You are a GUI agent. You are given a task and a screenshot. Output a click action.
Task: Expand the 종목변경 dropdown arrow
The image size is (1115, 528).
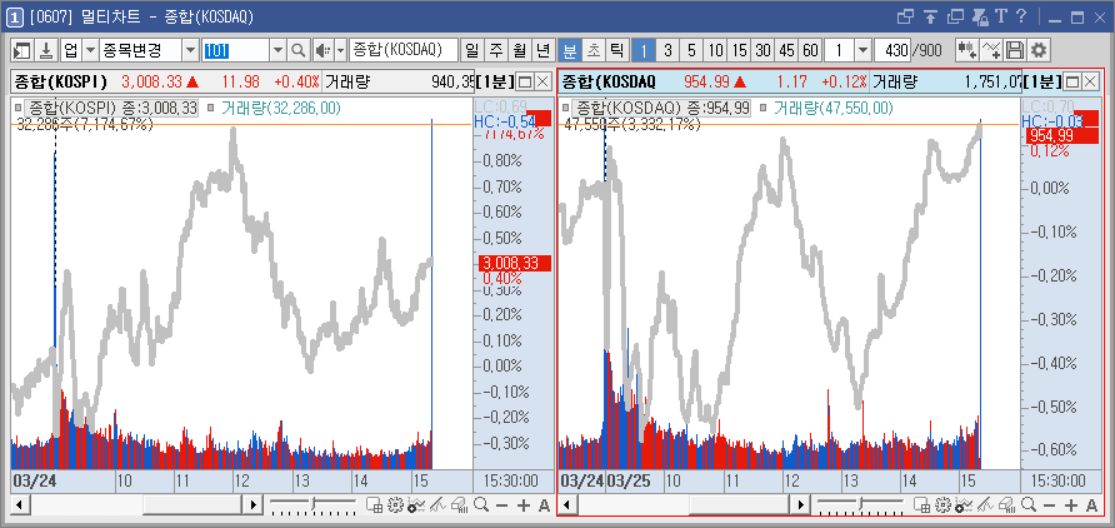click(x=191, y=50)
